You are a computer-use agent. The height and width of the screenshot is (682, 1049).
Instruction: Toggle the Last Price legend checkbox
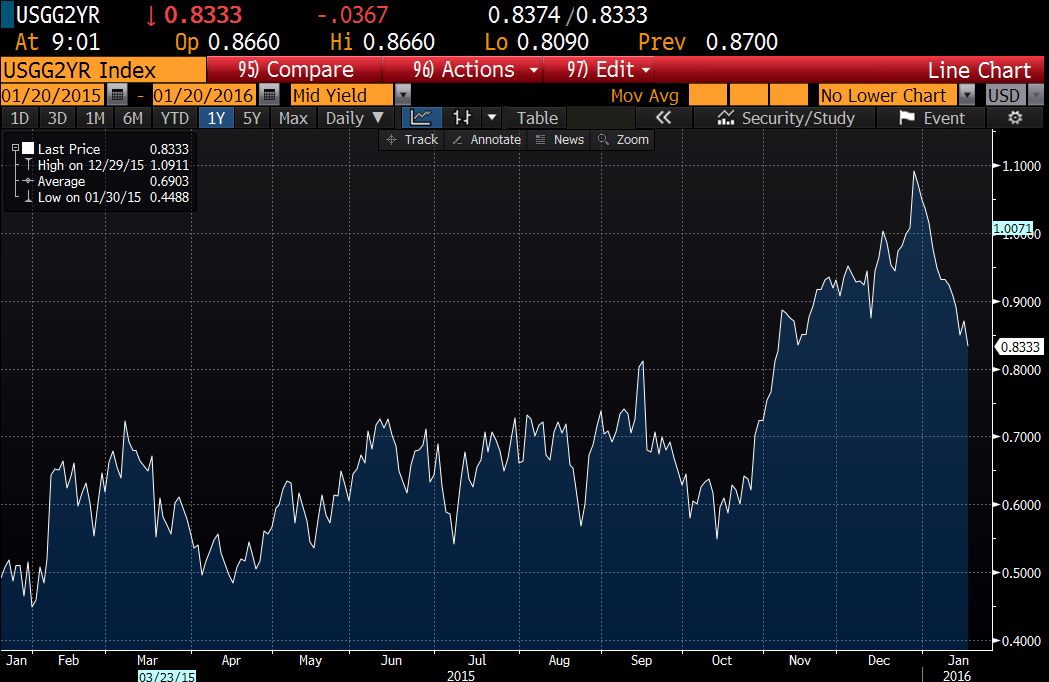click(27, 148)
